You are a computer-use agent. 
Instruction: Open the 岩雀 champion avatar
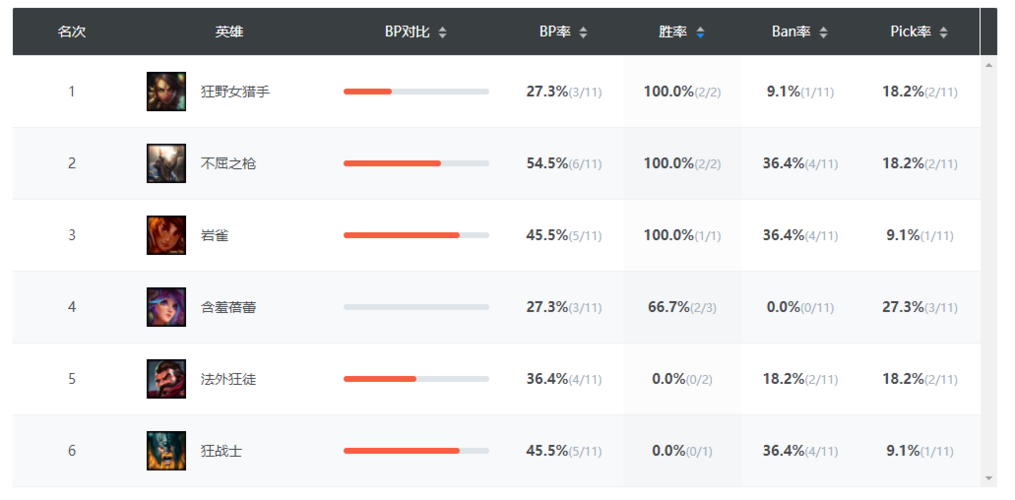pos(166,235)
